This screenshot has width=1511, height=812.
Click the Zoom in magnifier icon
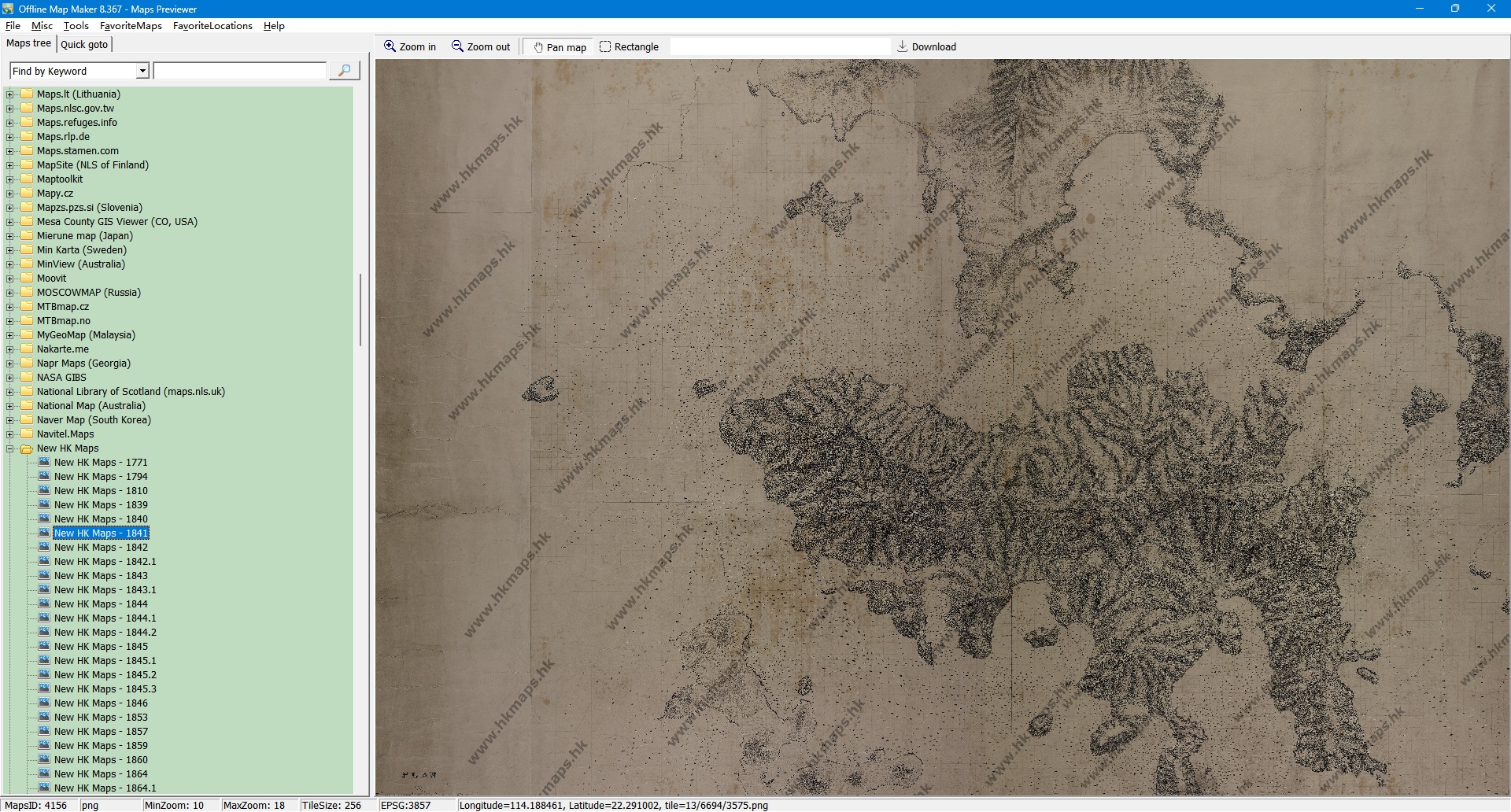[x=390, y=46]
